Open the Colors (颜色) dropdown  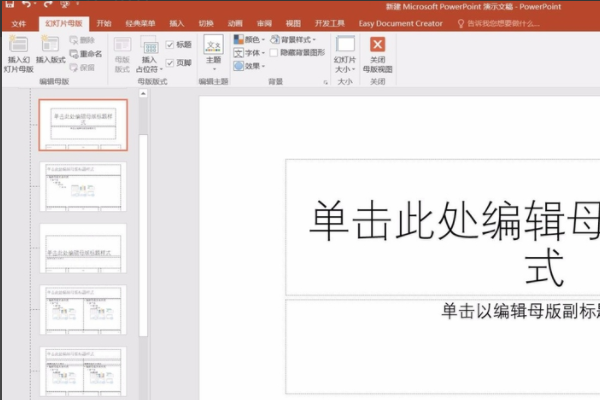249,39
